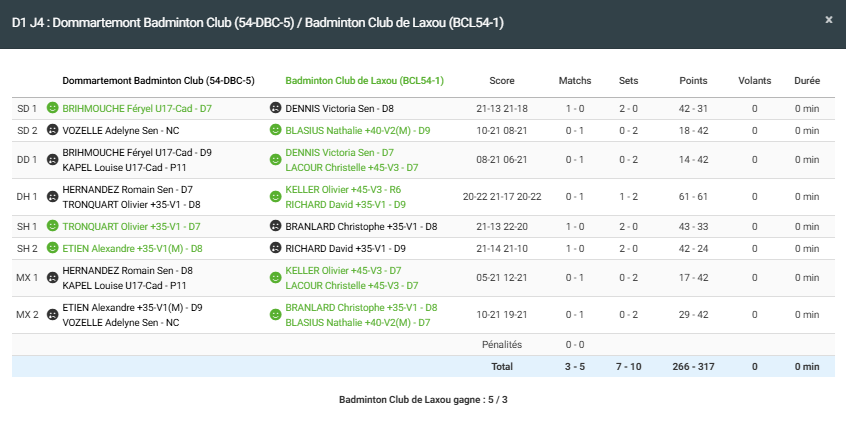This screenshot has height=441, width=846.
Task: Click the DH 1 score 20-22 21-17 20-22
Action: point(502,197)
